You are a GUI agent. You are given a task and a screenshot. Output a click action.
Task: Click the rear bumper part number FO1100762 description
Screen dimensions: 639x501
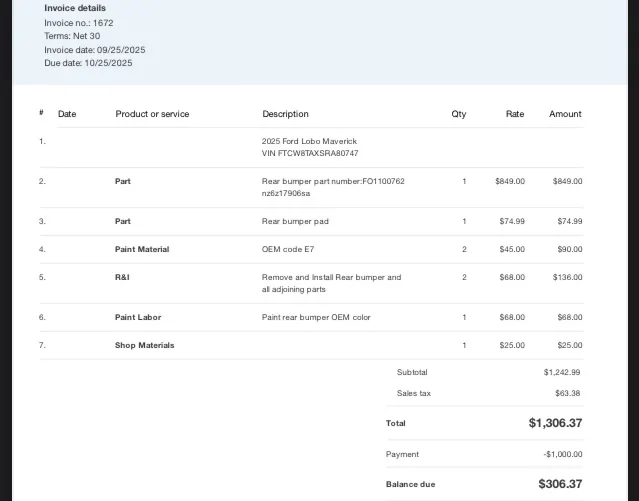pos(333,181)
